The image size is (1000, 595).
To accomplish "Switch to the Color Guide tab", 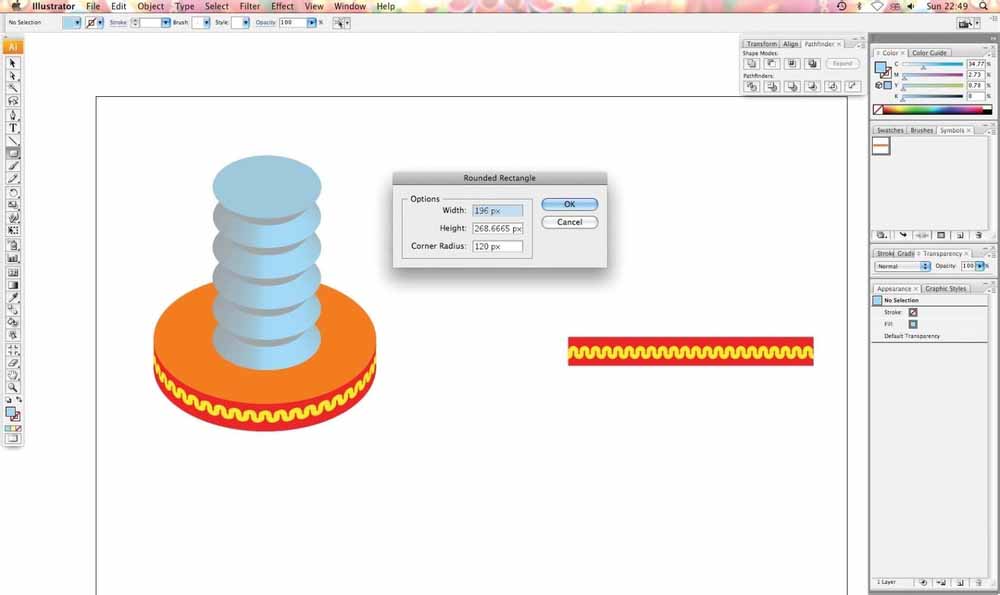I will pos(929,53).
